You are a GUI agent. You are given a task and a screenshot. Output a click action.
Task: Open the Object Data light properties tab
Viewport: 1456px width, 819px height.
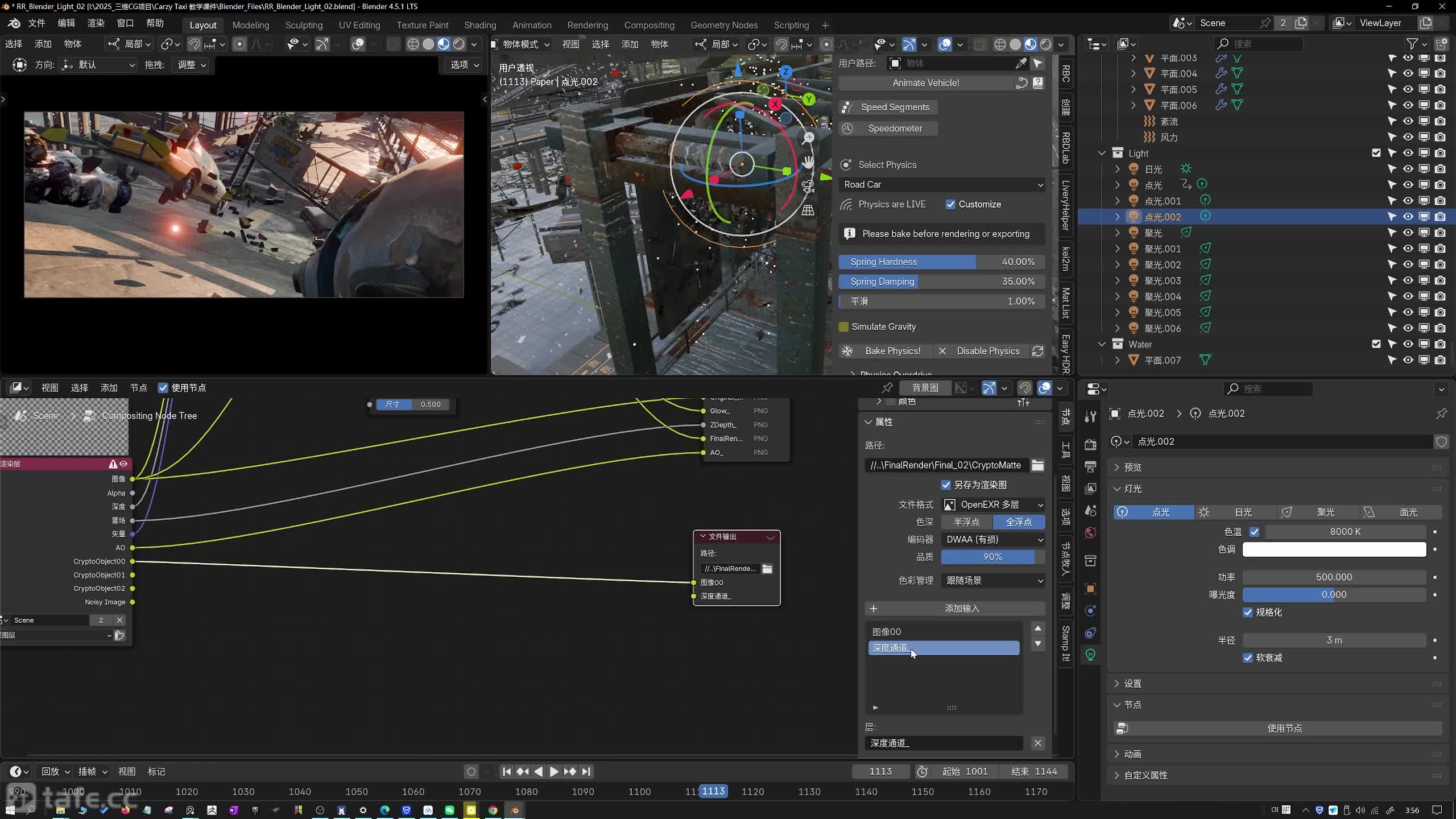point(1090,655)
